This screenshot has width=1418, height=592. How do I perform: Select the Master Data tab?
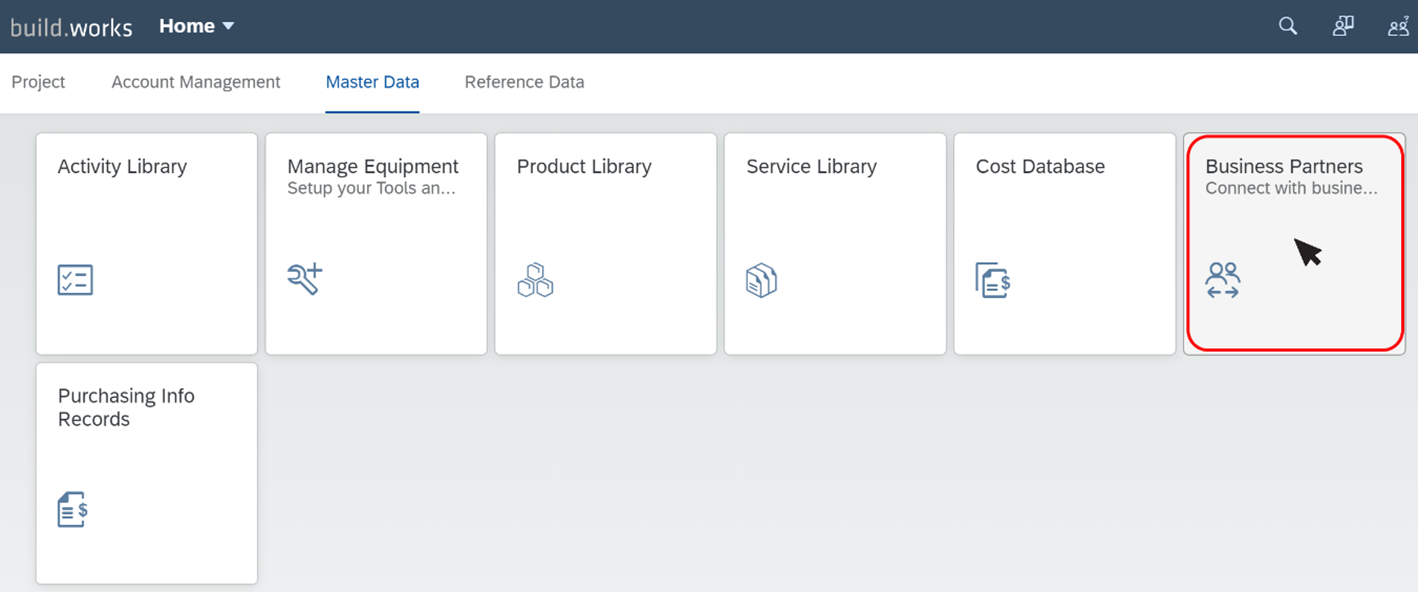click(372, 82)
